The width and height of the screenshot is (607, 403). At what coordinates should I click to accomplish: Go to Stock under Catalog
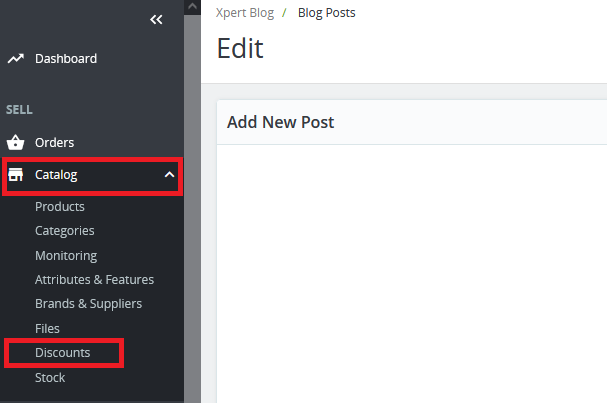[x=50, y=378]
